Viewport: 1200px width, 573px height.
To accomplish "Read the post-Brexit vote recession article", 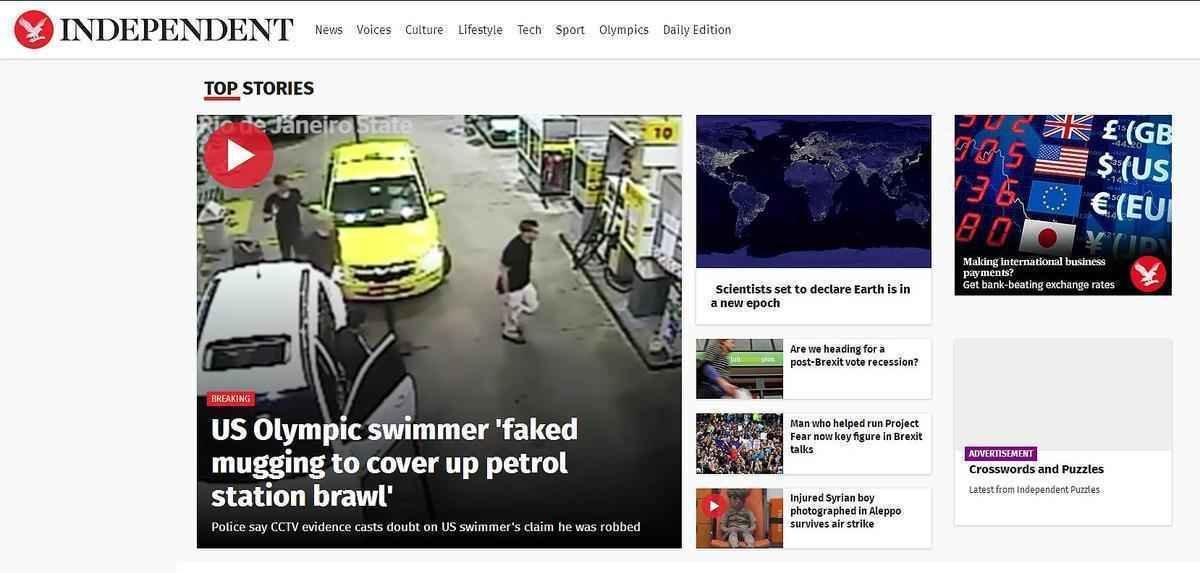I will 854,356.
